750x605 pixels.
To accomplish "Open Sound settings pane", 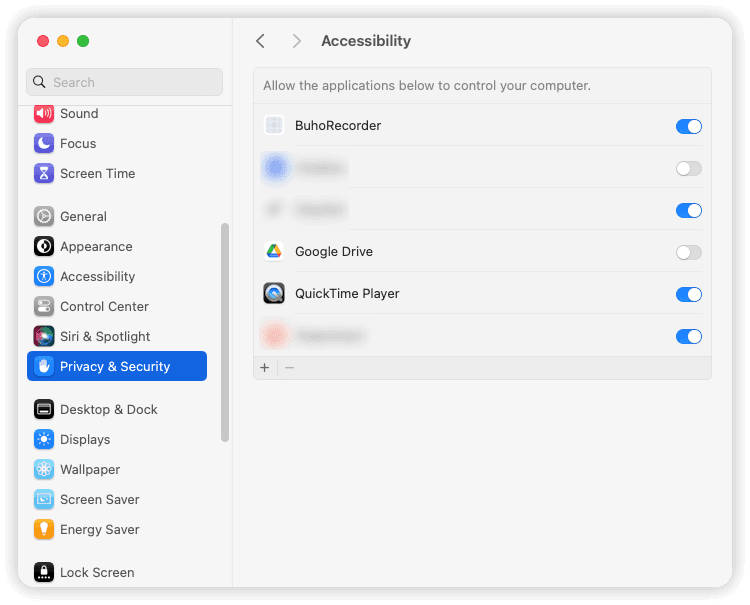I will tap(79, 114).
